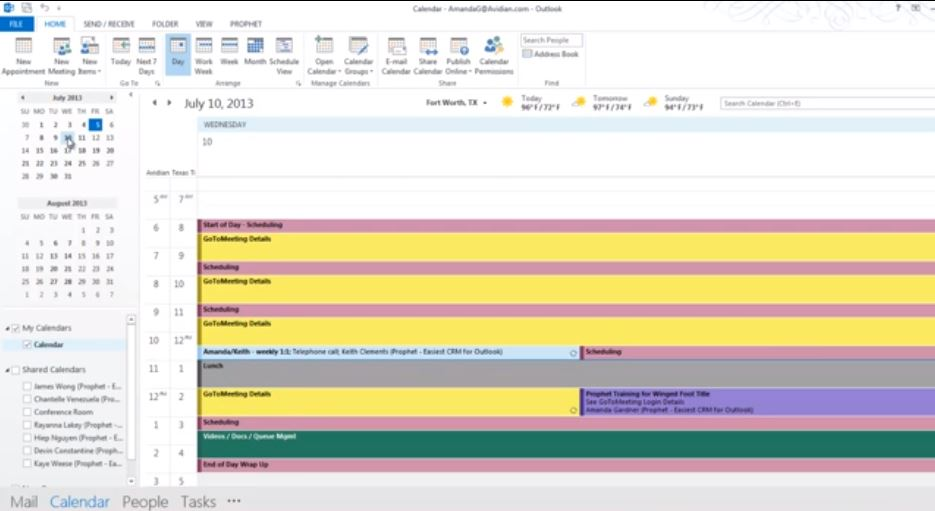Viewport: 935px width, 511px height.
Task: Open Prophet Training for Winged Foot Title
Action: 757,402
